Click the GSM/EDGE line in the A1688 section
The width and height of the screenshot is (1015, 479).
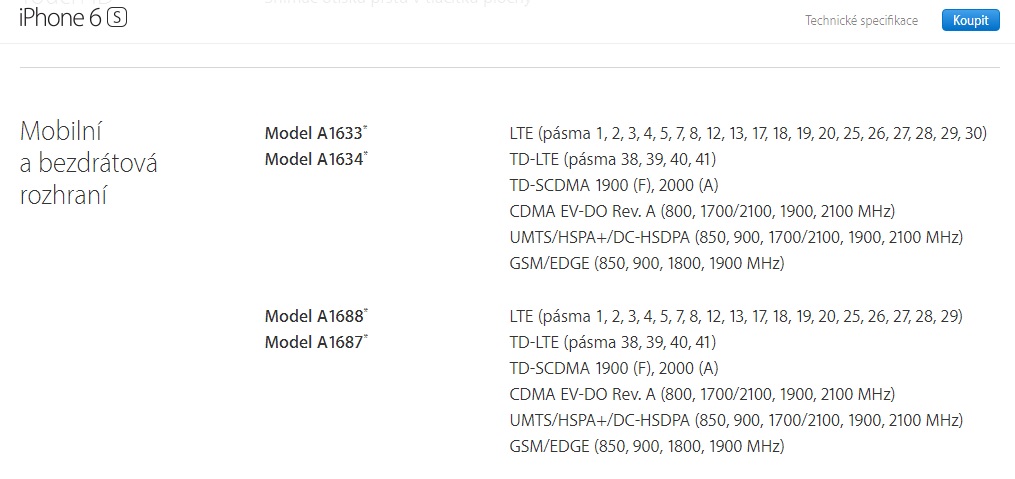pyautogui.click(x=646, y=446)
